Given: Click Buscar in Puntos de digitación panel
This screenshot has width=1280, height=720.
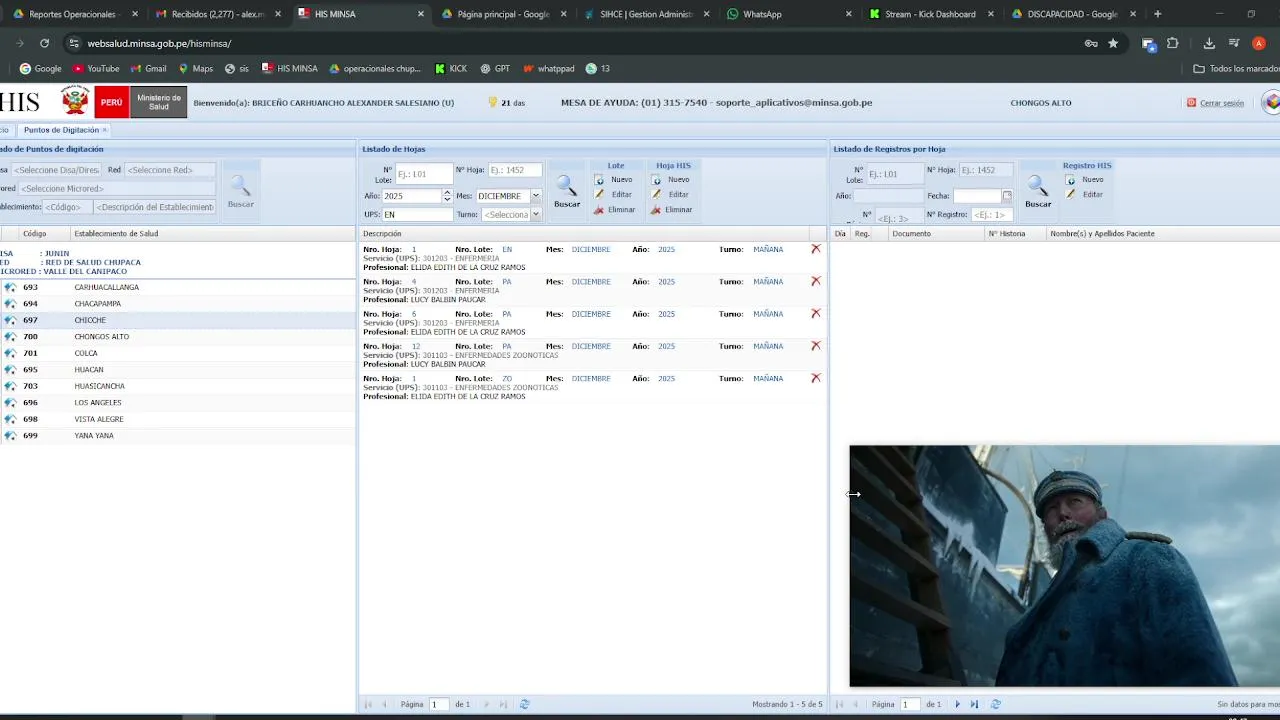Looking at the screenshot, I should [240, 190].
